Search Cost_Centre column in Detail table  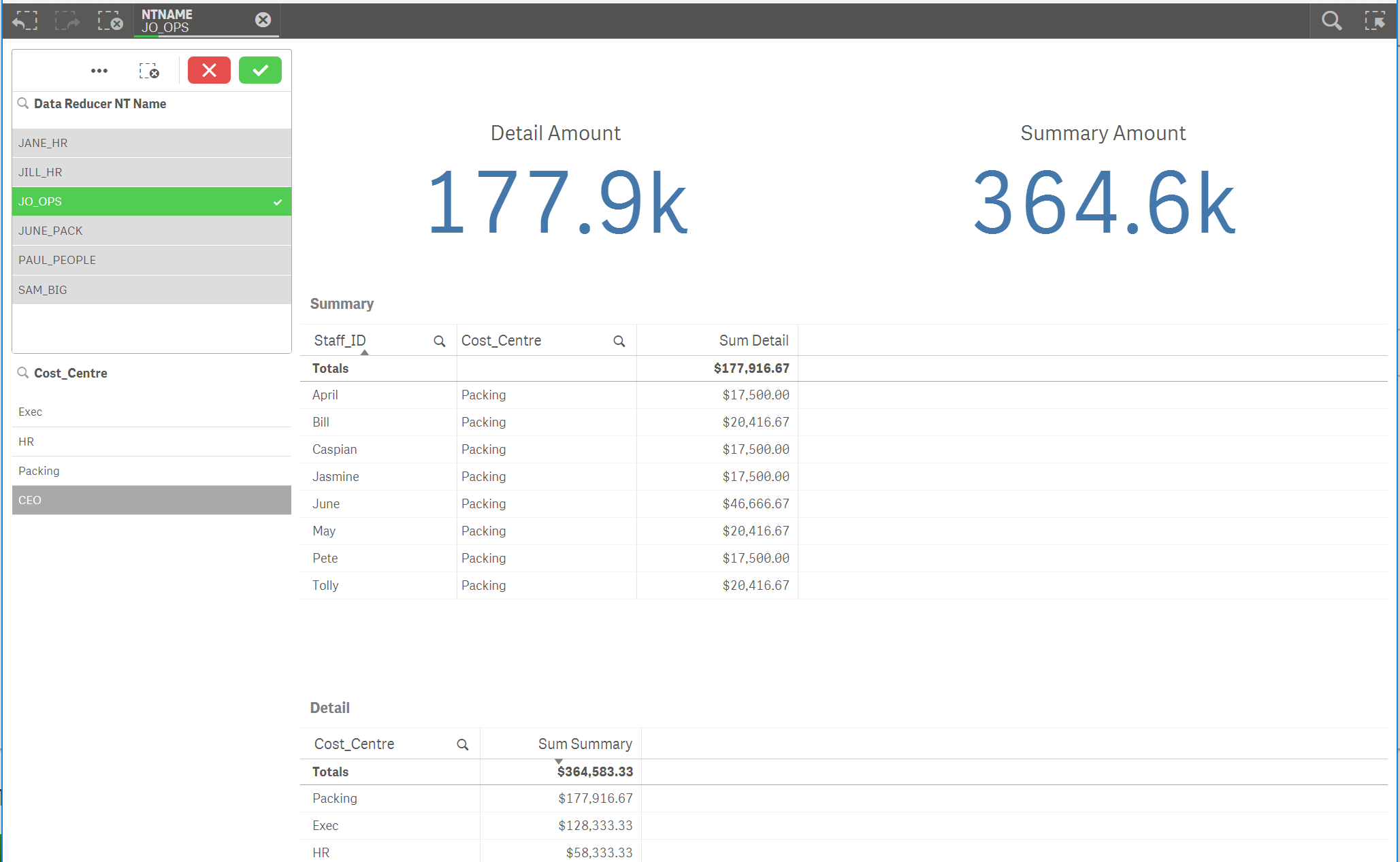pos(463,744)
